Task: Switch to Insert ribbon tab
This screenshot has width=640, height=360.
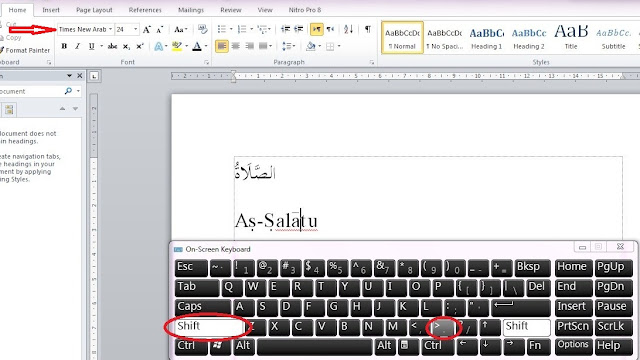Action: pos(51,10)
